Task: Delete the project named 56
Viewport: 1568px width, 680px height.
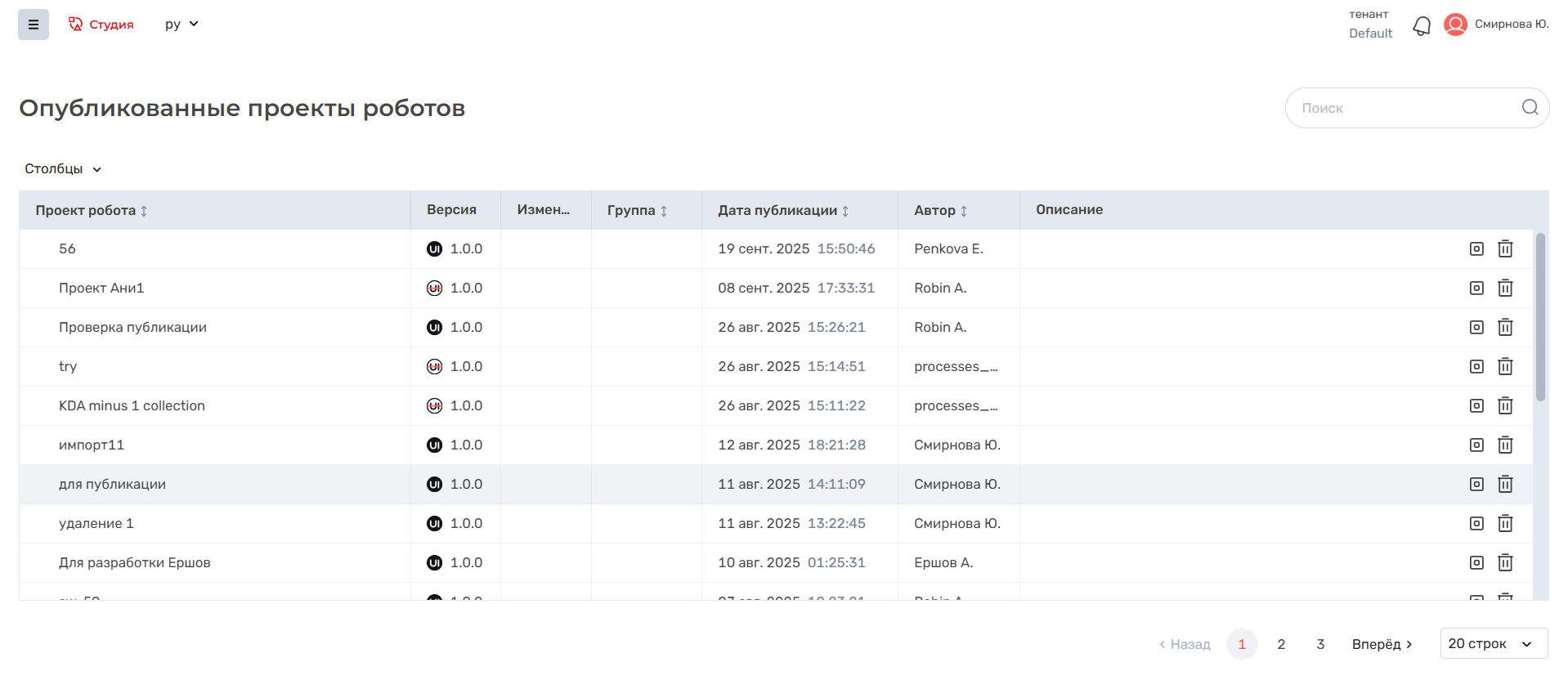Action: [1505, 249]
